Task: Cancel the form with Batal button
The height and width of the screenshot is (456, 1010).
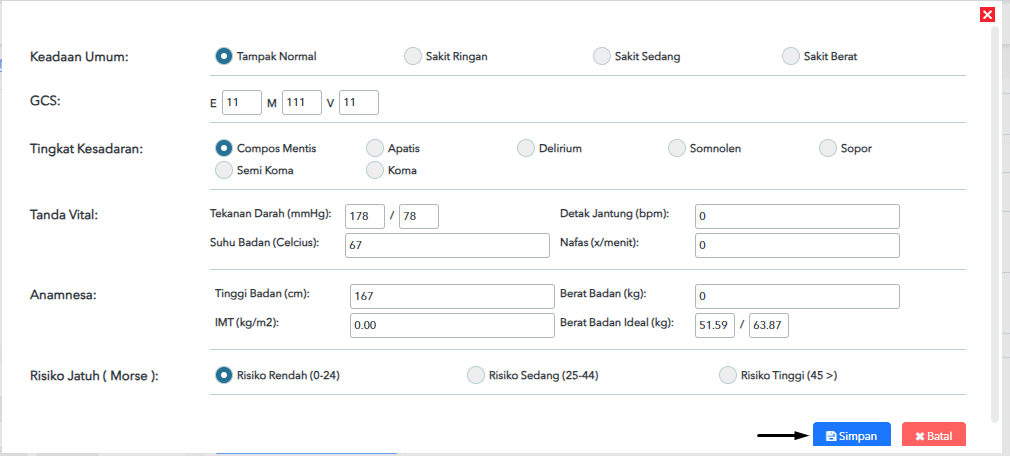Action: tap(934, 436)
